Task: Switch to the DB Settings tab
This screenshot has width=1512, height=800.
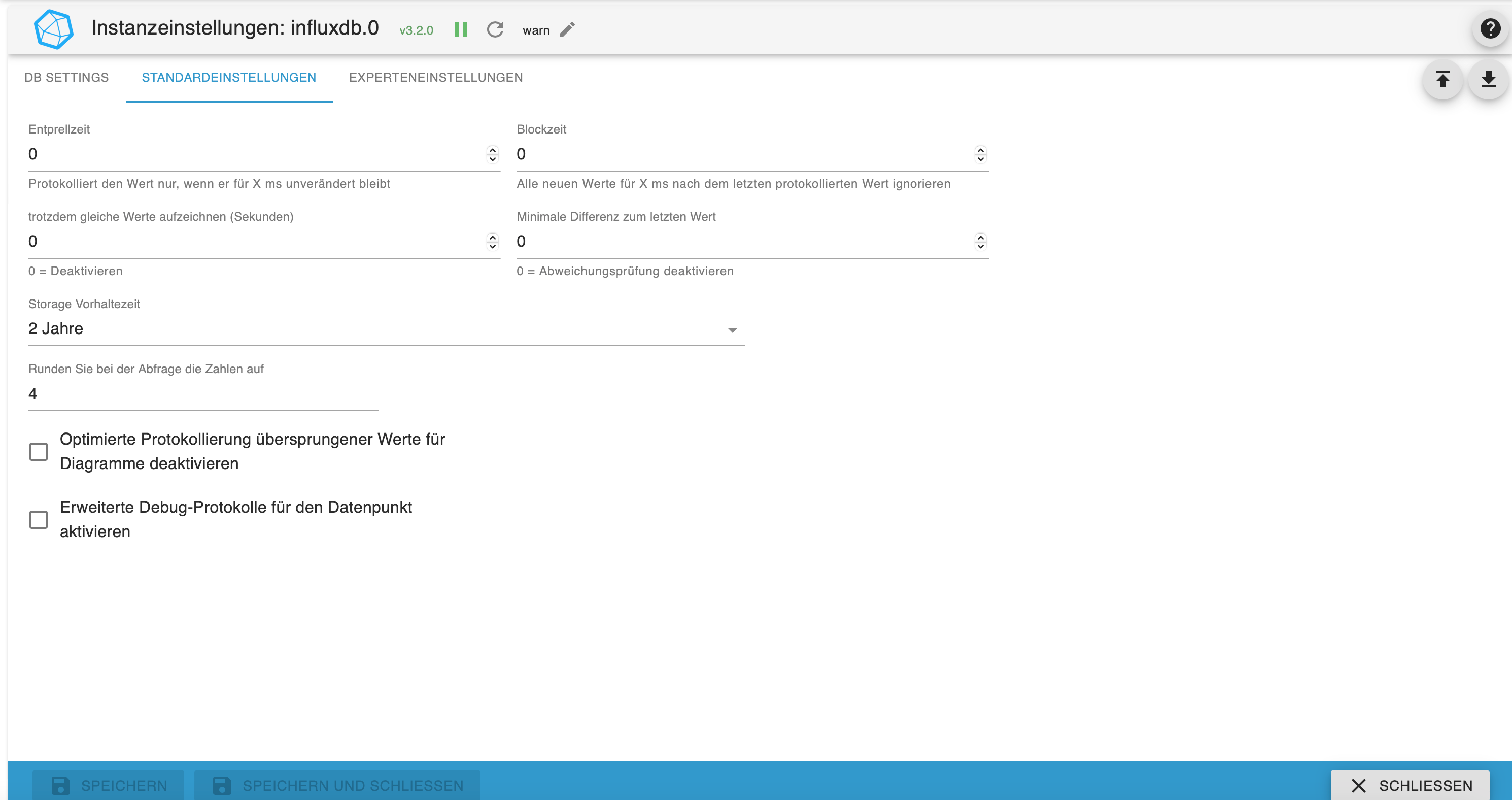Action: pos(66,78)
